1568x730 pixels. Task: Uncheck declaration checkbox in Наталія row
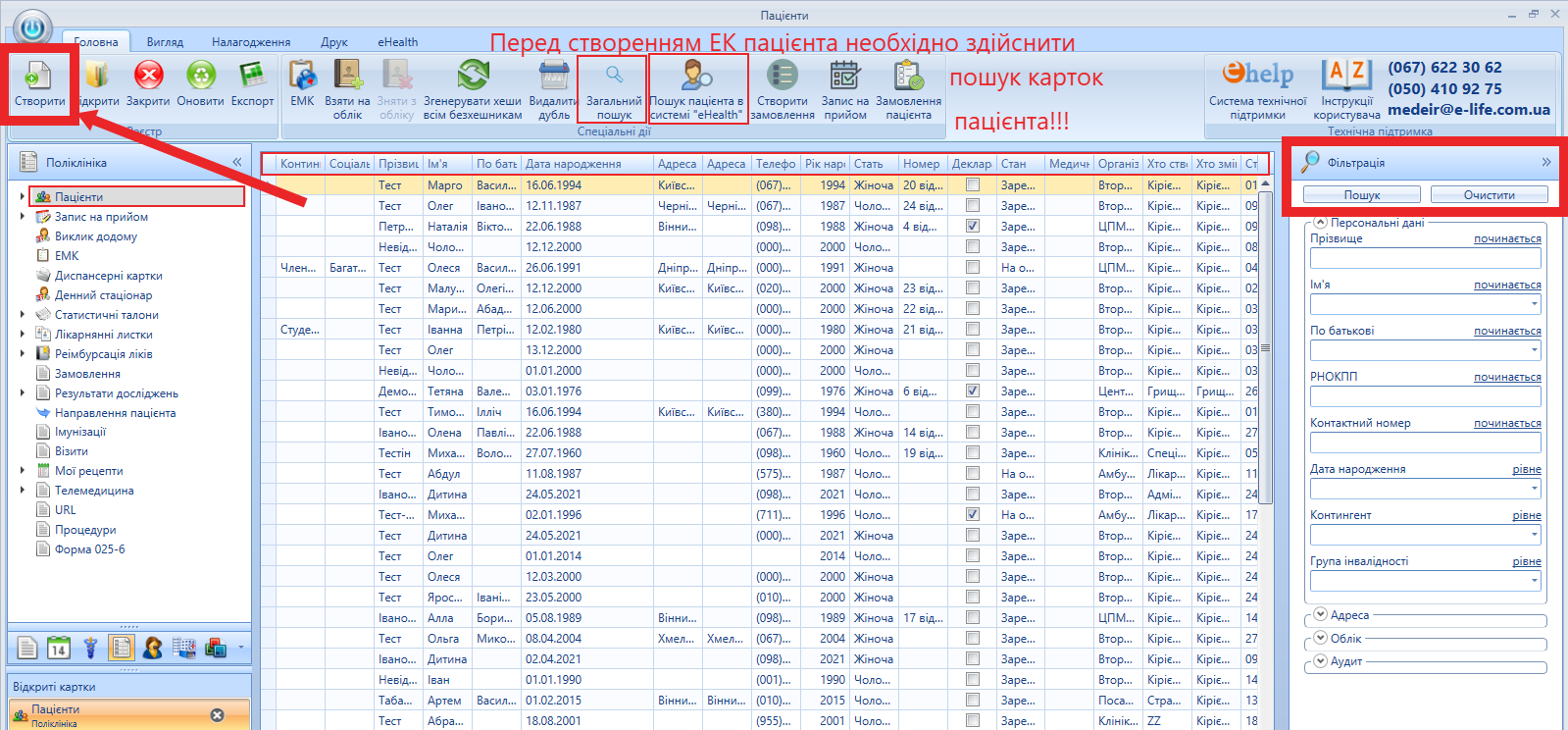tap(973, 226)
